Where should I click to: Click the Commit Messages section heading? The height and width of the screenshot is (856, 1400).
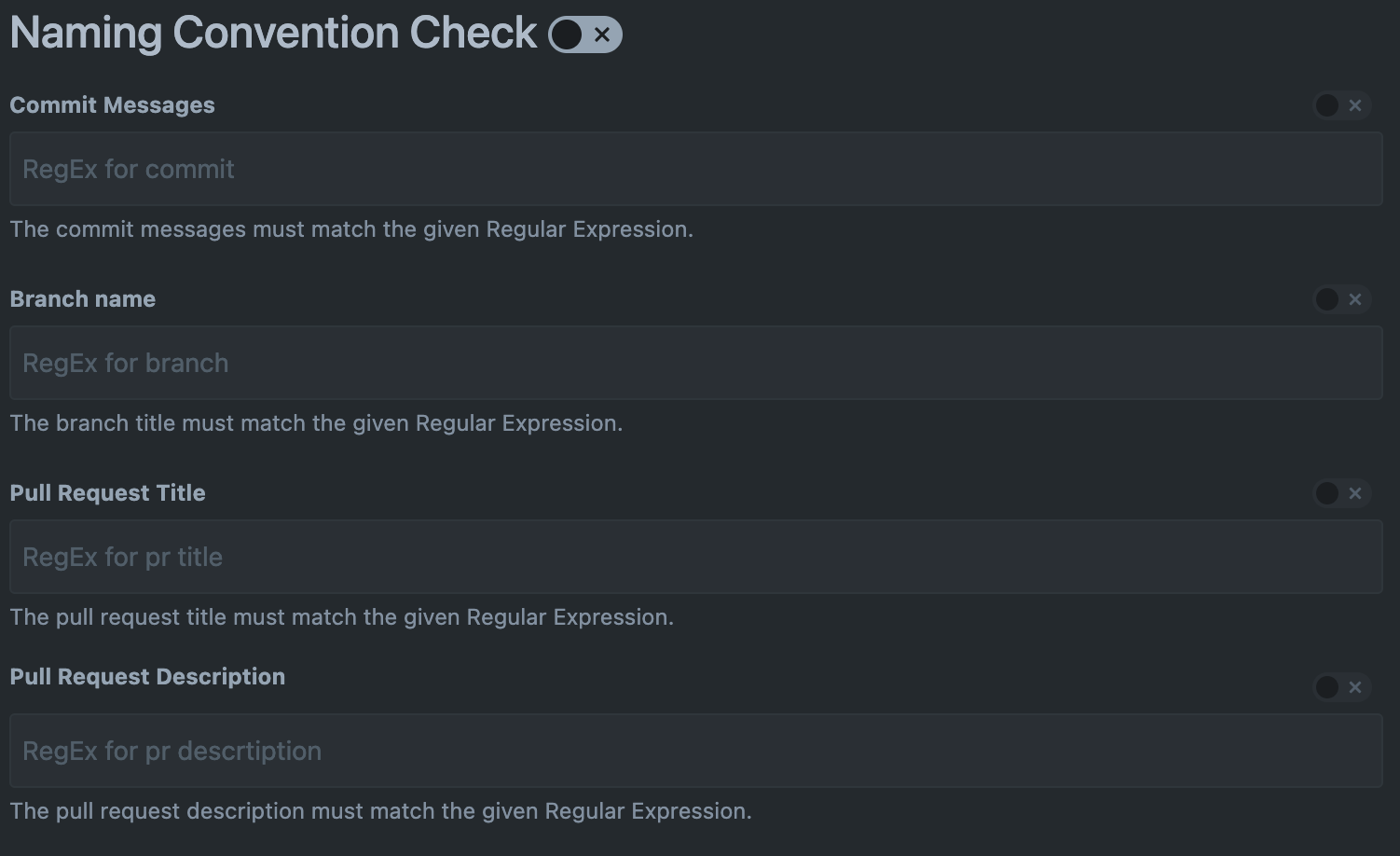112,105
